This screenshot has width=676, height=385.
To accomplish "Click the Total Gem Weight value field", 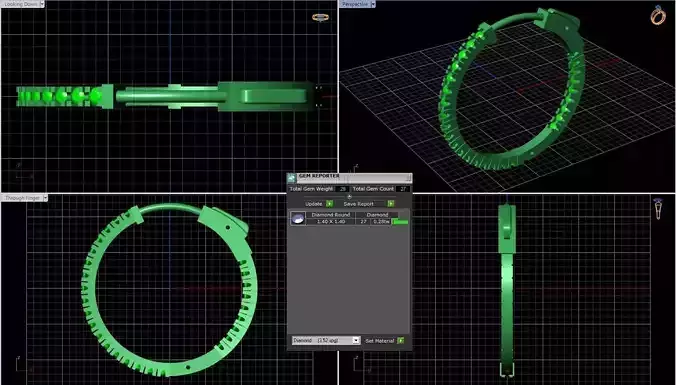I will point(342,189).
